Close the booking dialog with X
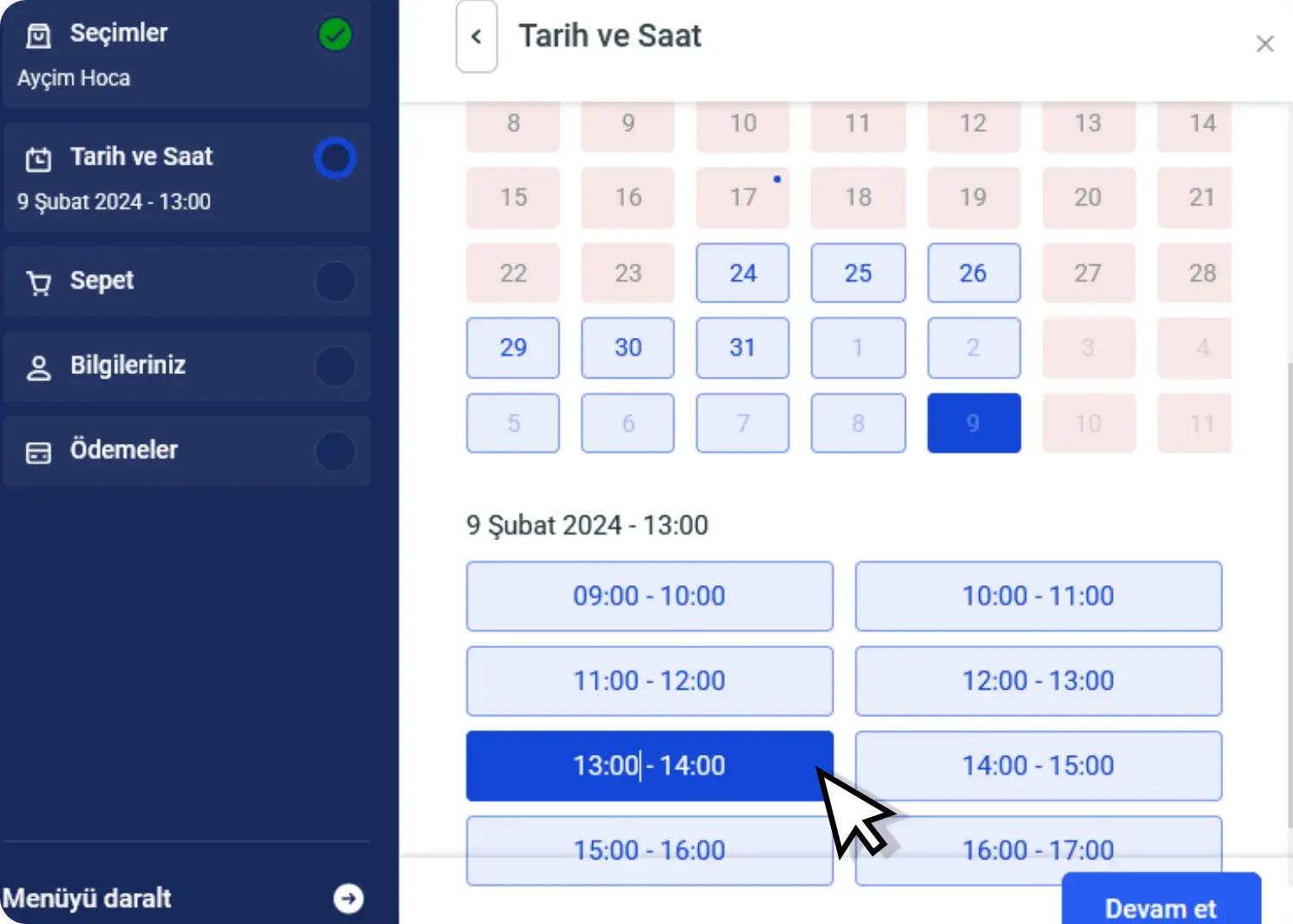The height and width of the screenshot is (924, 1293). (1265, 44)
